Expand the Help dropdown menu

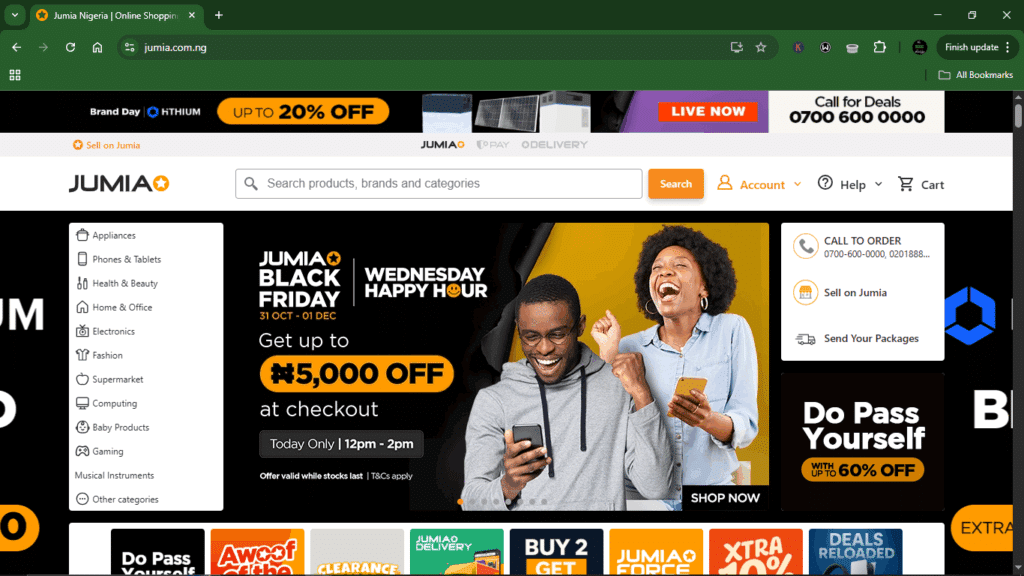[x=850, y=184]
